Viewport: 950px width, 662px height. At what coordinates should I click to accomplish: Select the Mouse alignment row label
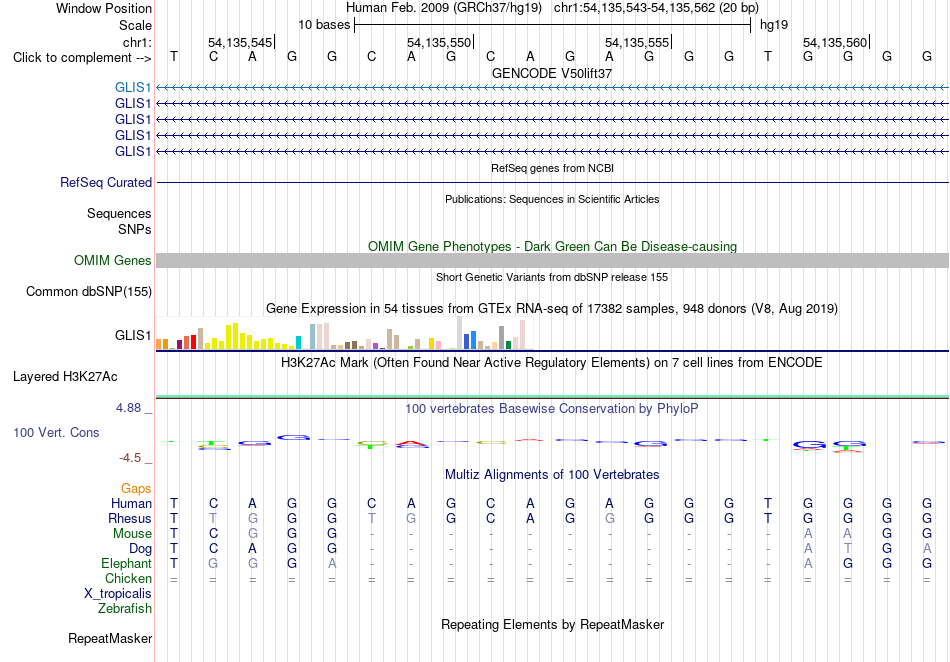point(132,534)
